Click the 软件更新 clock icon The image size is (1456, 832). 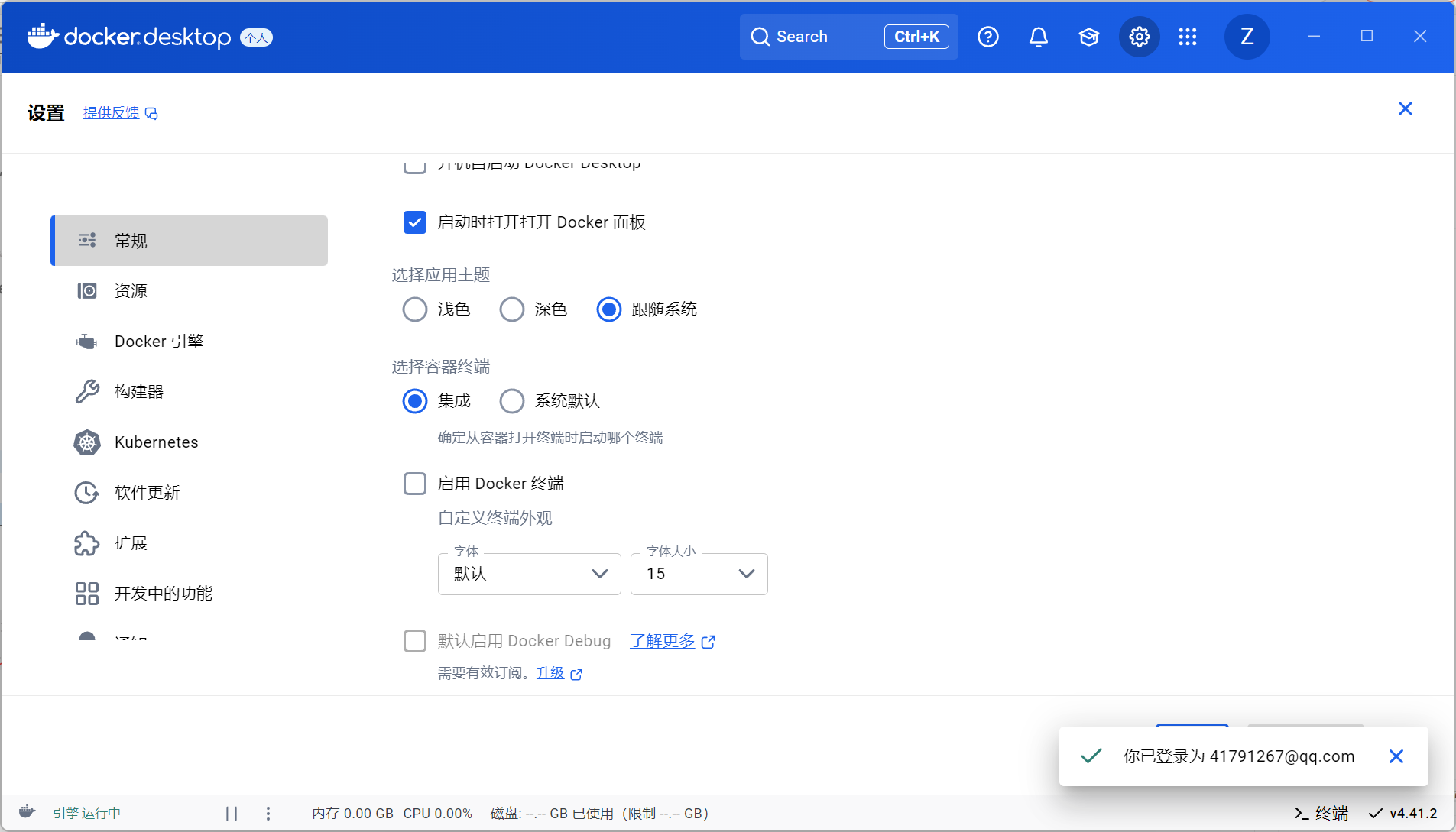tap(87, 493)
